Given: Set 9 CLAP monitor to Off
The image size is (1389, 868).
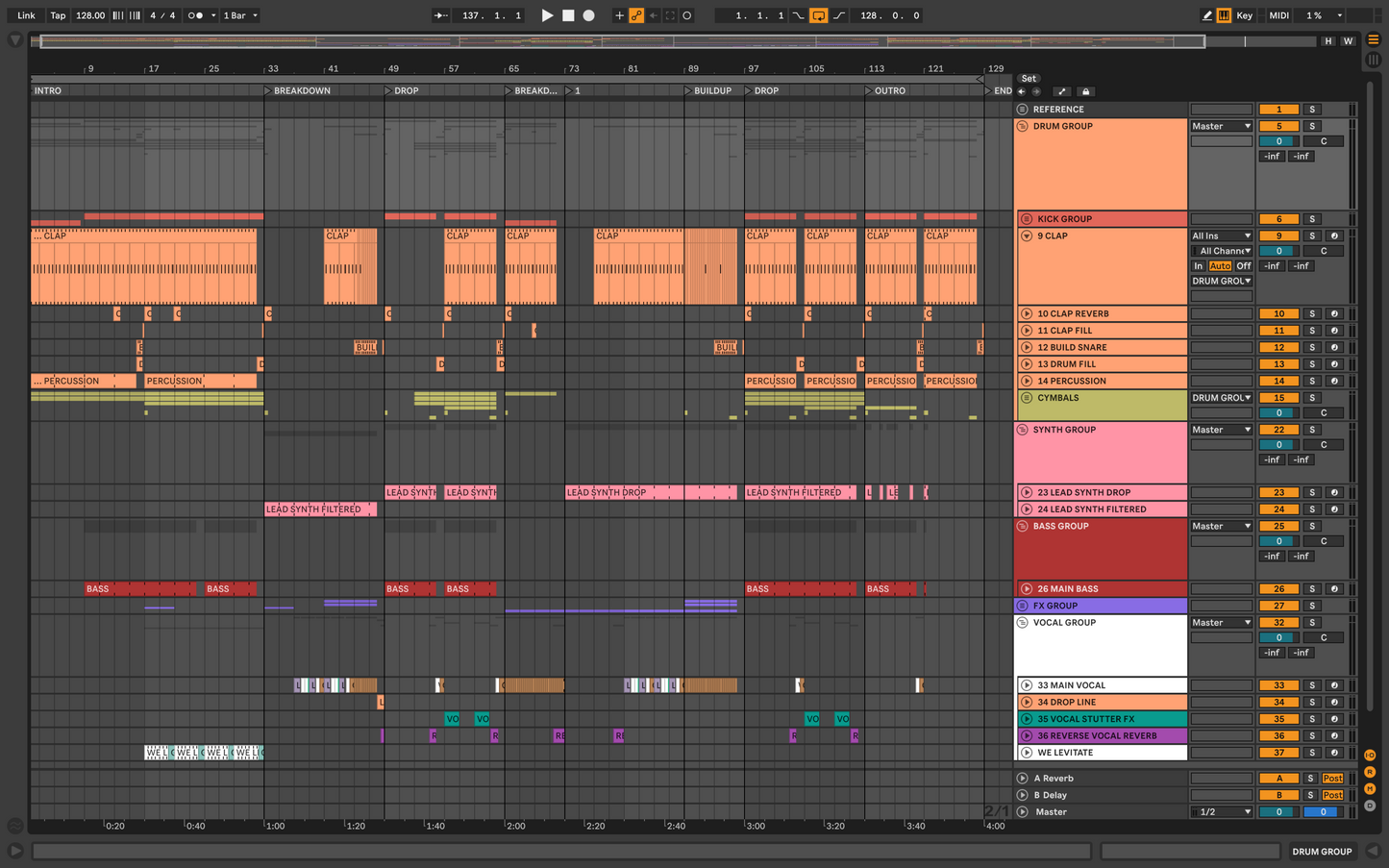Looking at the screenshot, I should pyautogui.click(x=1244, y=266).
